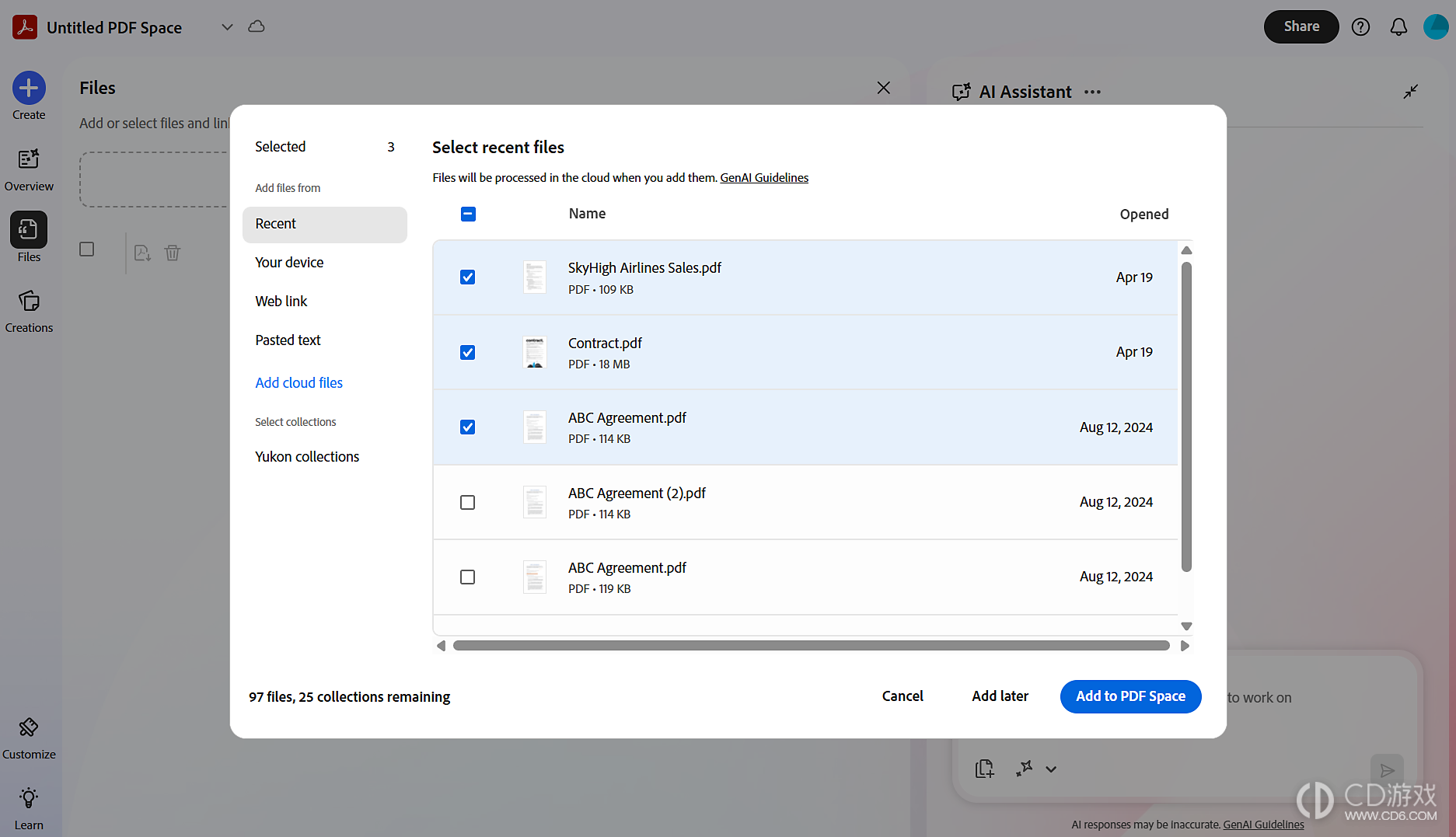Check the ABC Agreement (2).pdf checkbox

pos(467,503)
